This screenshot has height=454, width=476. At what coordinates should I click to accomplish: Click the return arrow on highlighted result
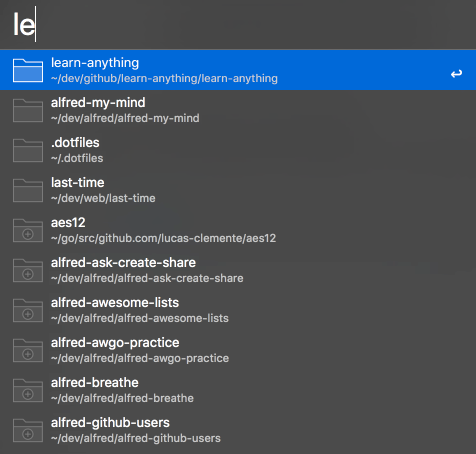coord(456,73)
